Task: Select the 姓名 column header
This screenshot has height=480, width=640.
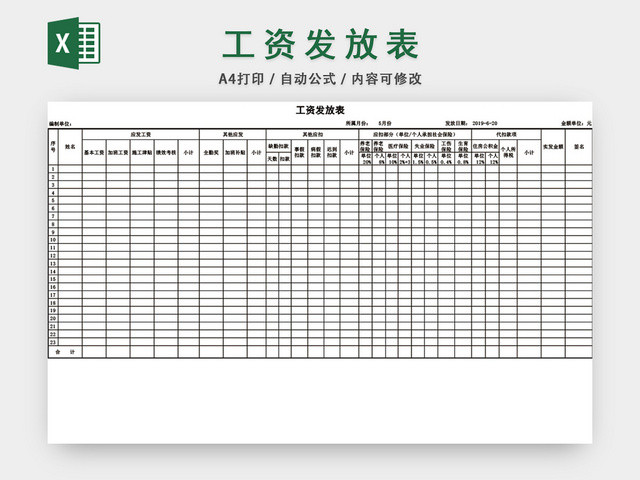Action: (70, 147)
